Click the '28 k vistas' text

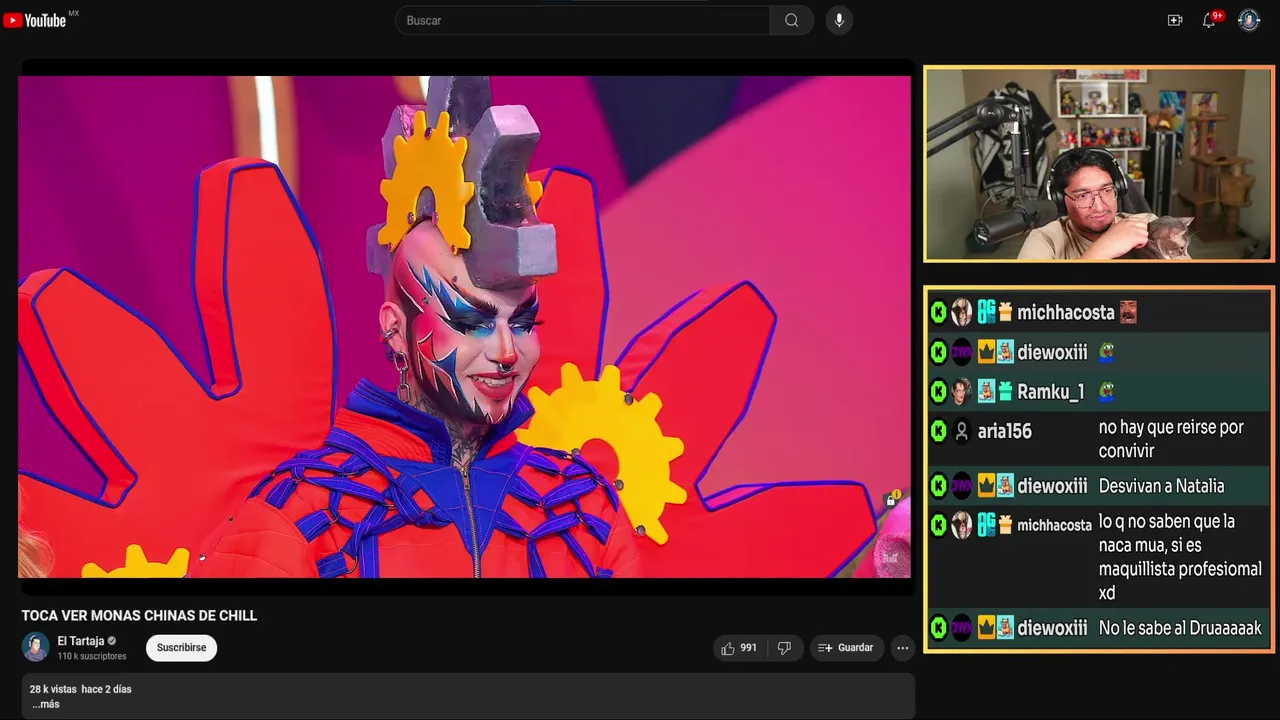53,690
